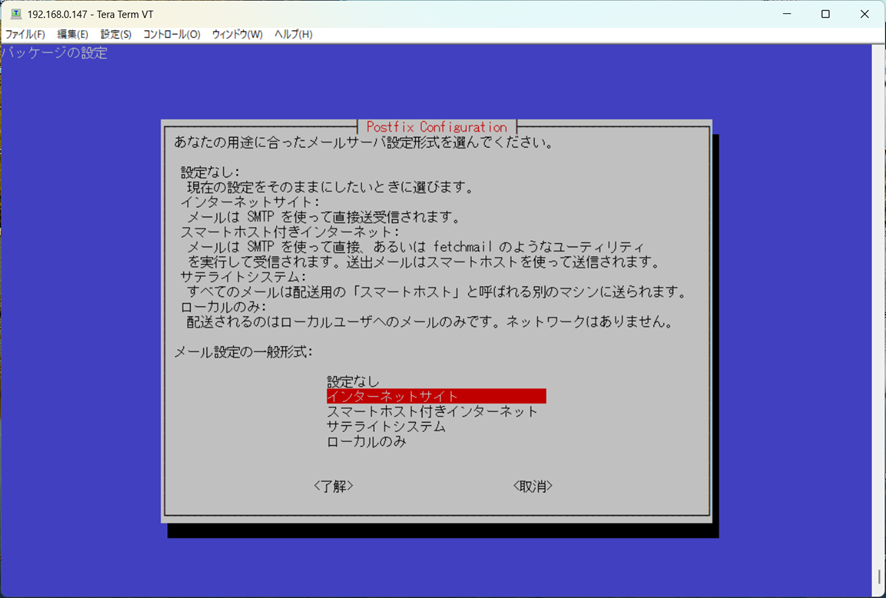Click the スマートホスト付きインターネット: description heading
This screenshot has height=598, width=886.
pyautogui.click(x=290, y=232)
